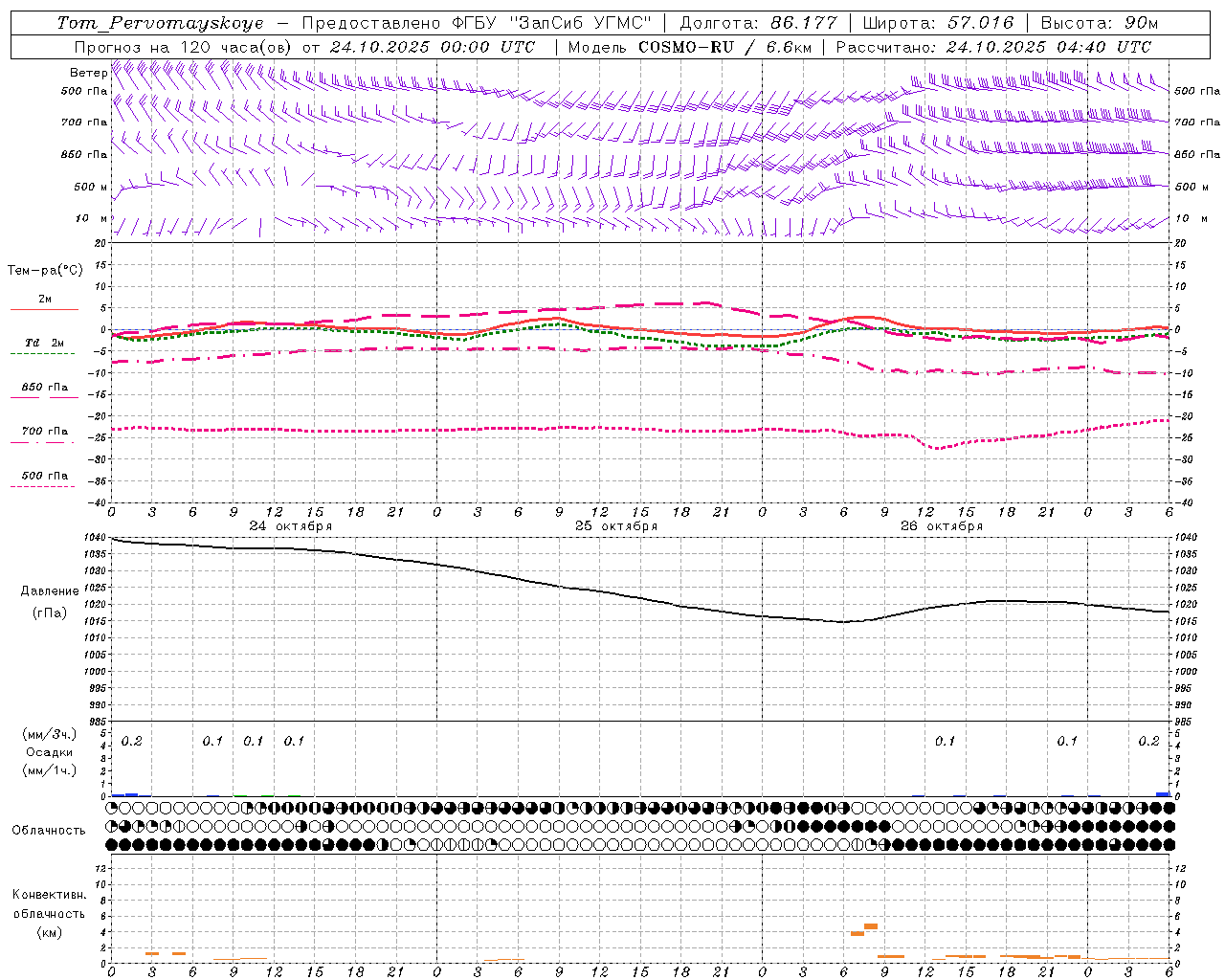Viewport: 1225px width, 980px height.
Task: Click the solid line sample under the 2м legend label
Action: (44, 309)
